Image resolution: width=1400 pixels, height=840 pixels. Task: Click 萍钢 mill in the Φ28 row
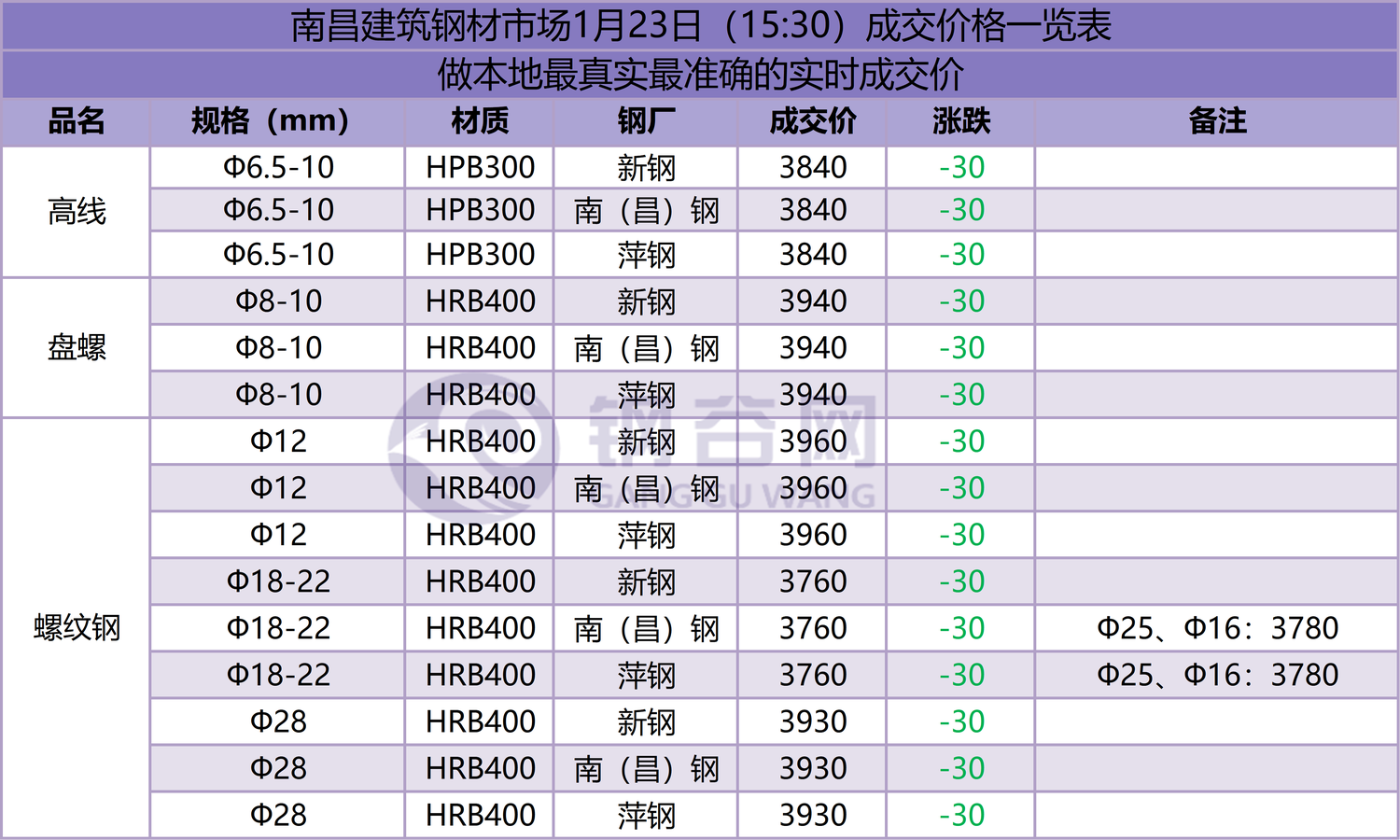(x=646, y=815)
